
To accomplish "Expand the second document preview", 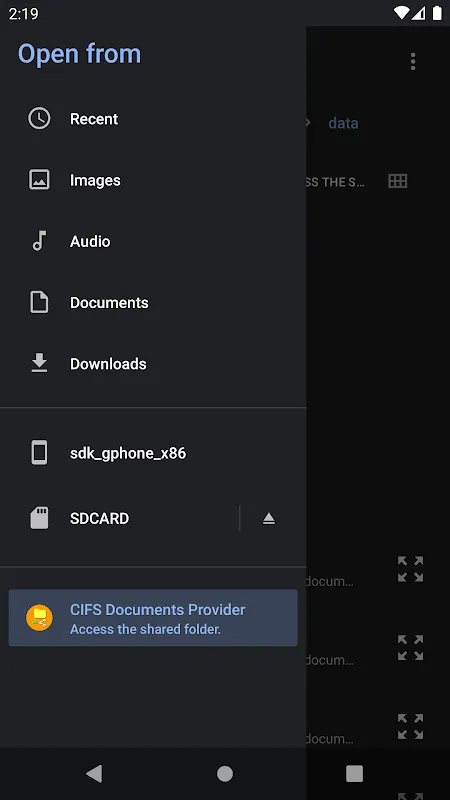I will (411, 647).
